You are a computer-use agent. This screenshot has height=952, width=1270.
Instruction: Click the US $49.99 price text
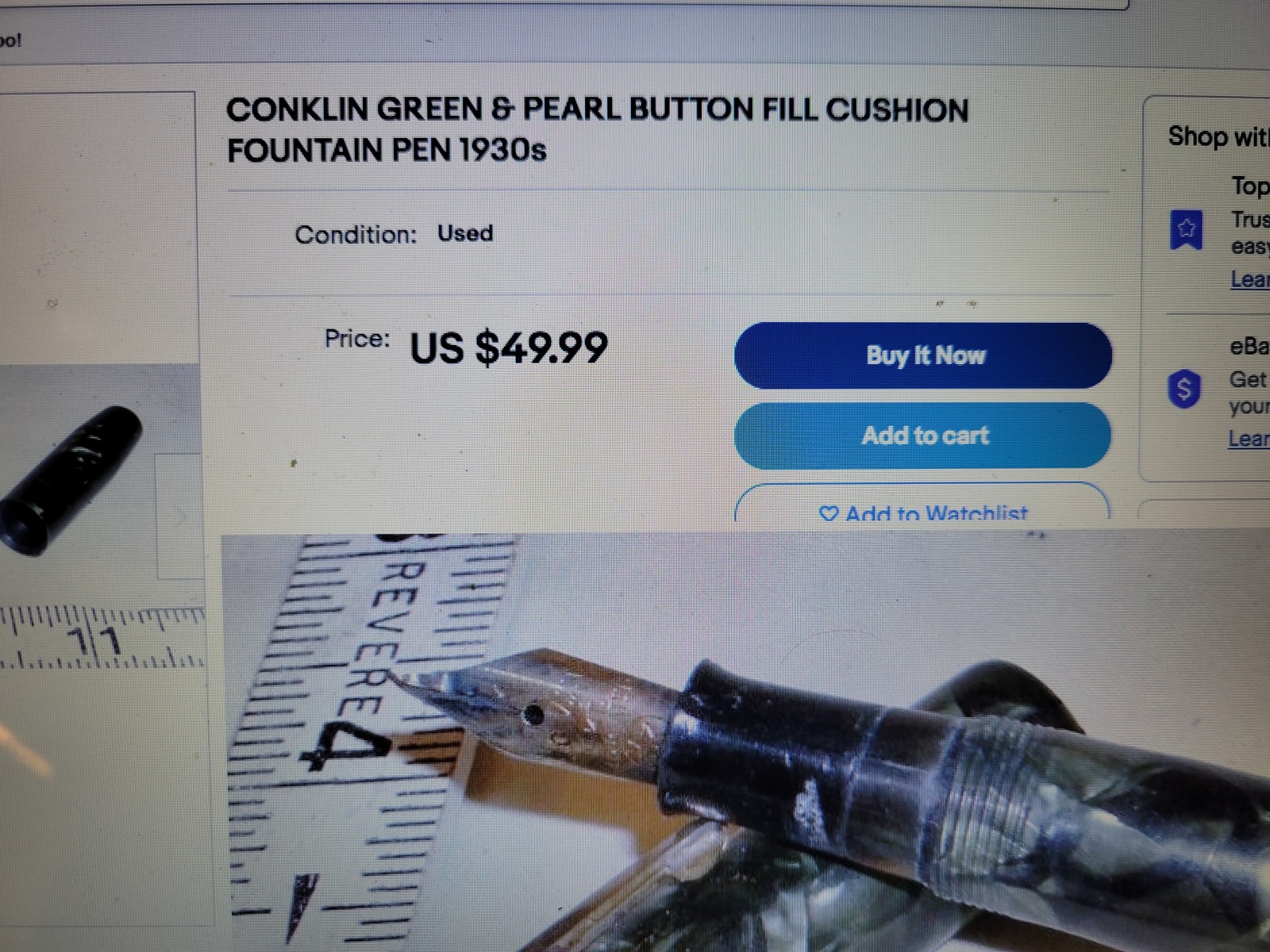509,347
